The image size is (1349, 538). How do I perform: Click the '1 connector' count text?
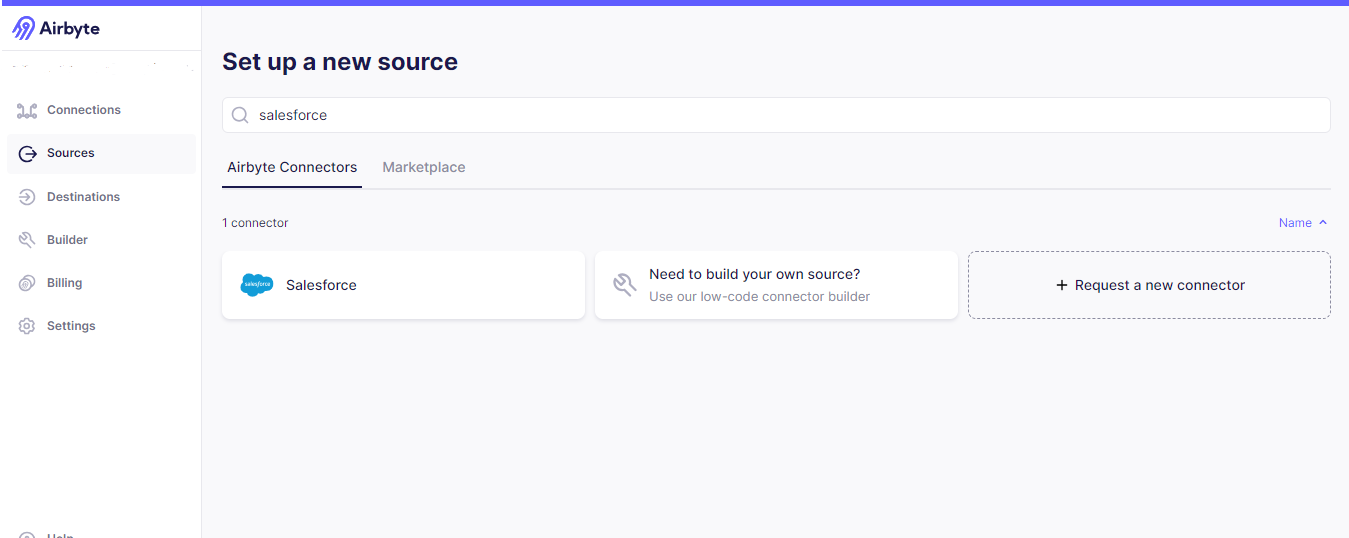255,223
